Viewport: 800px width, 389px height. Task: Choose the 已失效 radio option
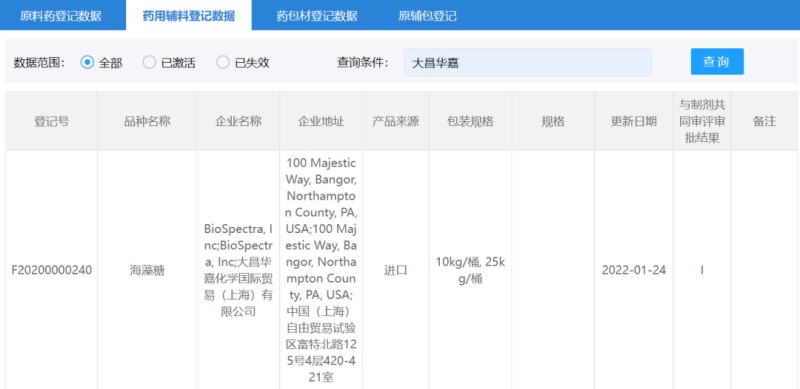[x=223, y=62]
